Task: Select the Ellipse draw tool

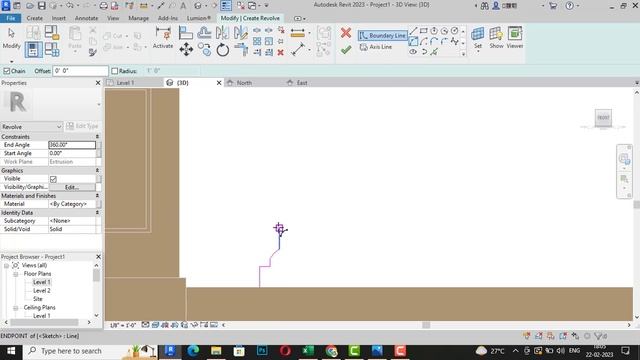Action: tap(413, 52)
